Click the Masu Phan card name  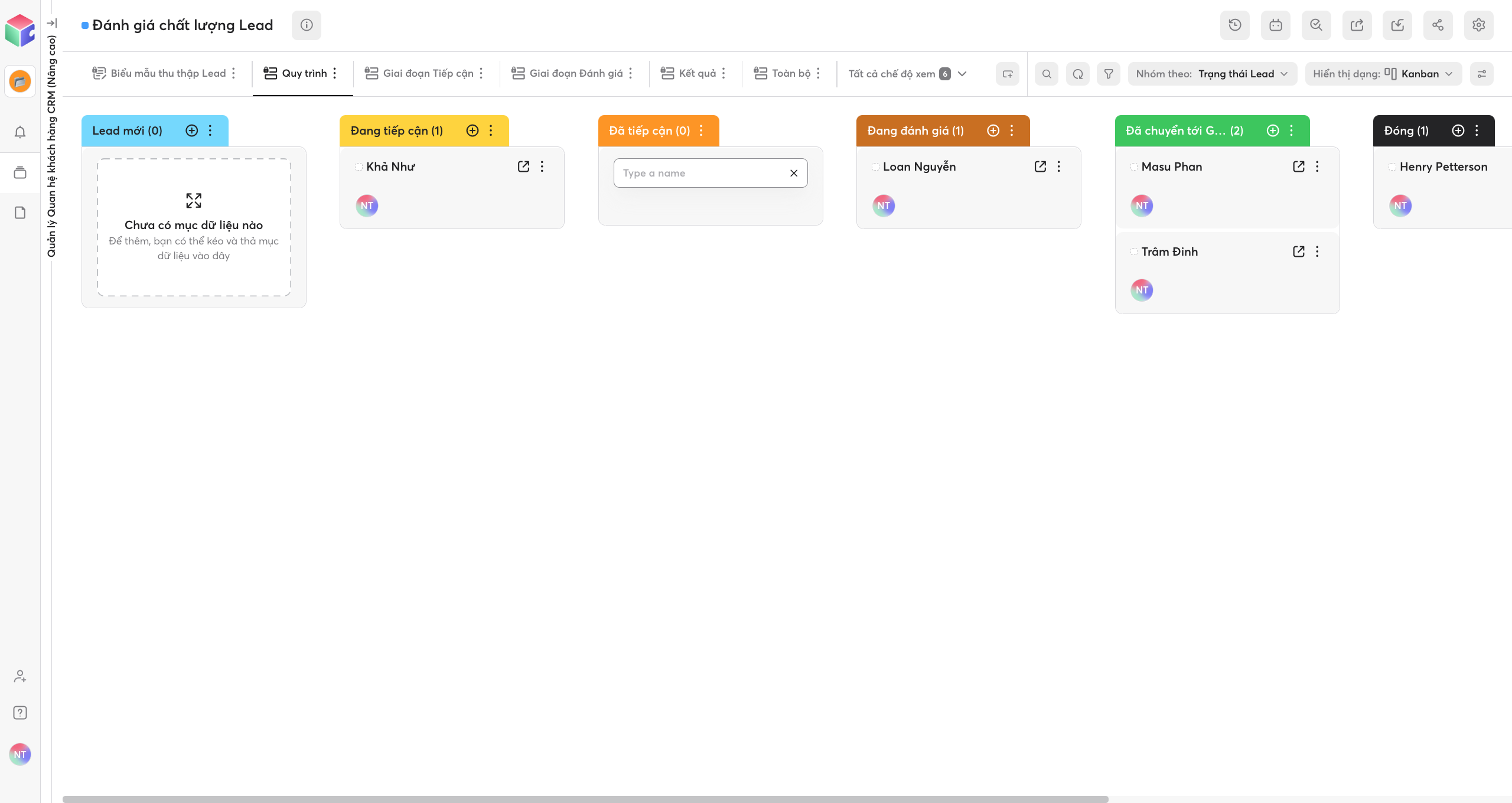coord(1172,167)
